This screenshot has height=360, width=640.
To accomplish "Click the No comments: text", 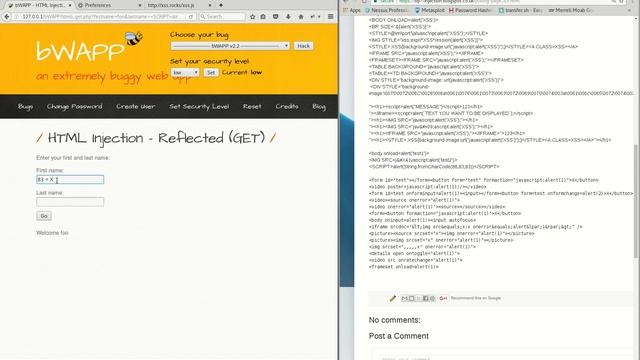I will point(394,320).
